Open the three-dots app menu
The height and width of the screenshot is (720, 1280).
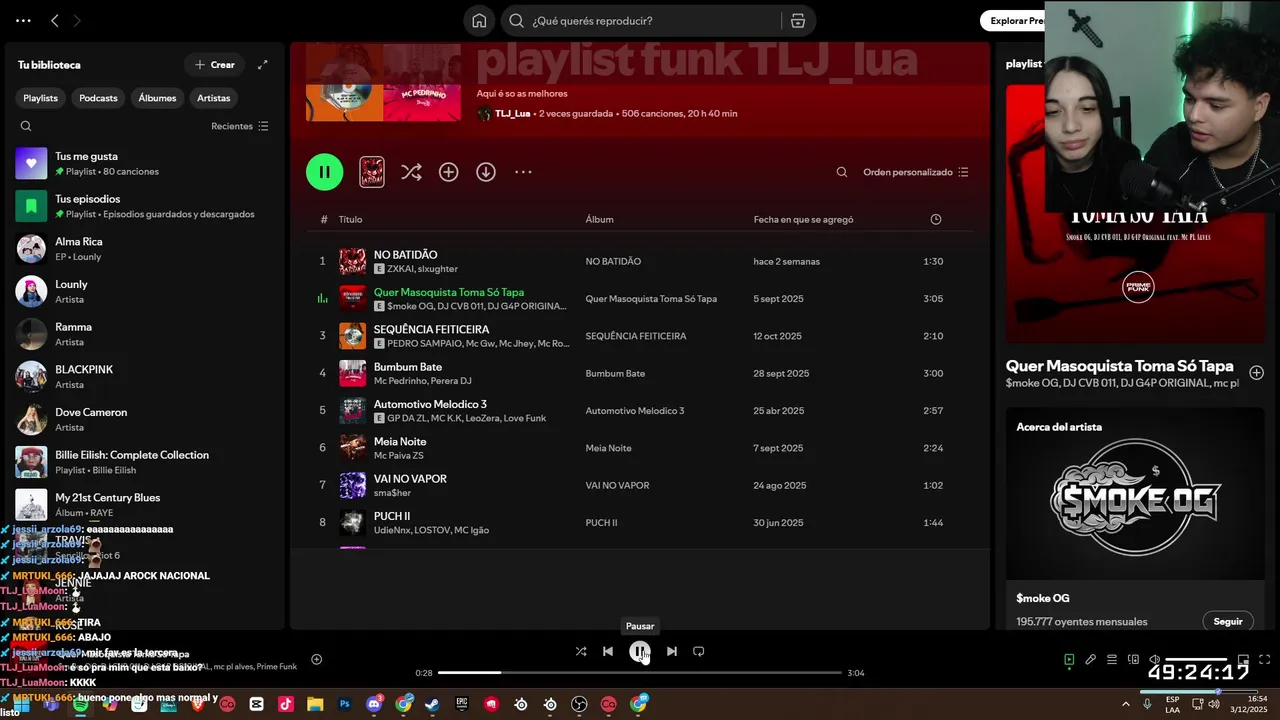[x=23, y=20]
